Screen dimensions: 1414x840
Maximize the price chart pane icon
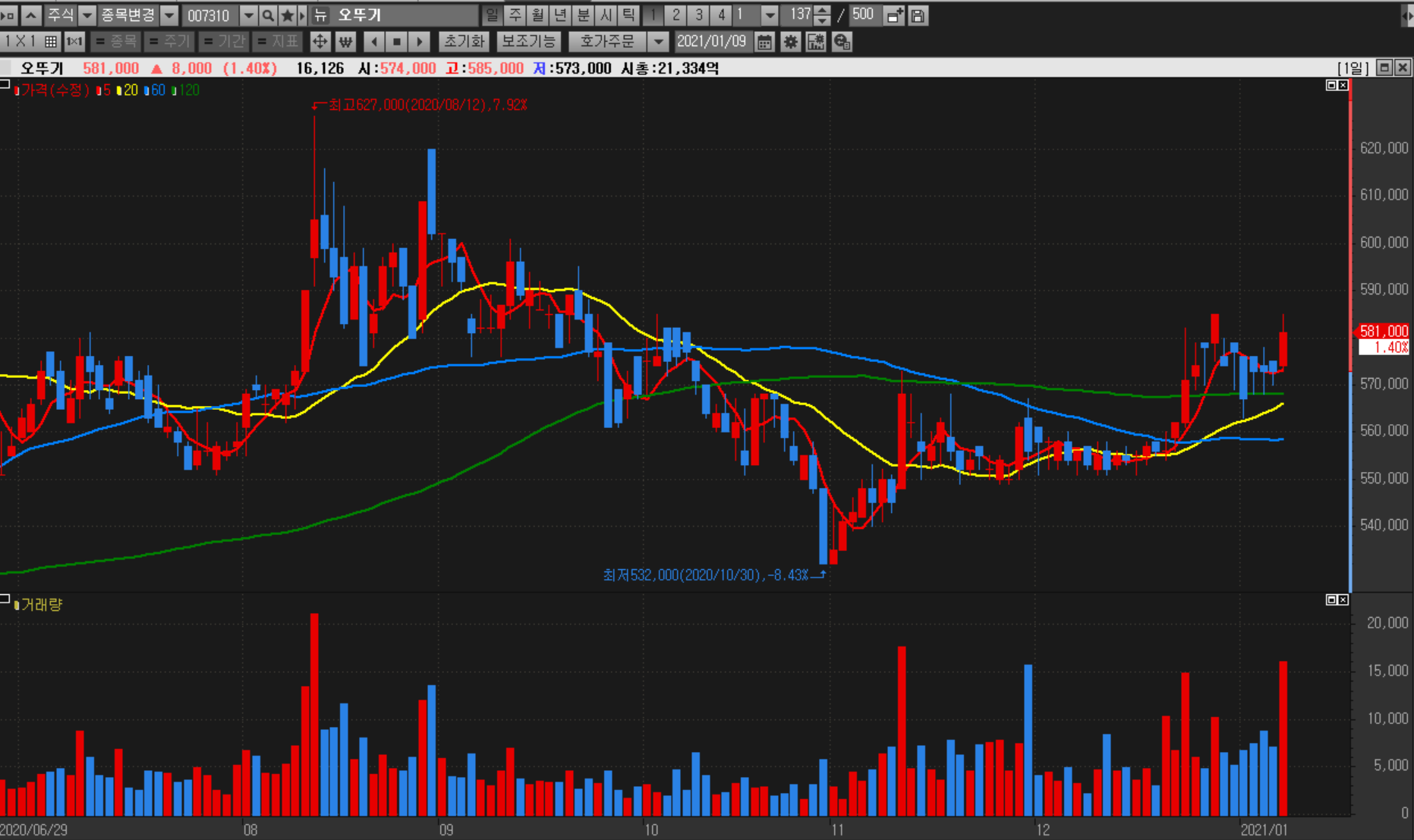point(1331,85)
